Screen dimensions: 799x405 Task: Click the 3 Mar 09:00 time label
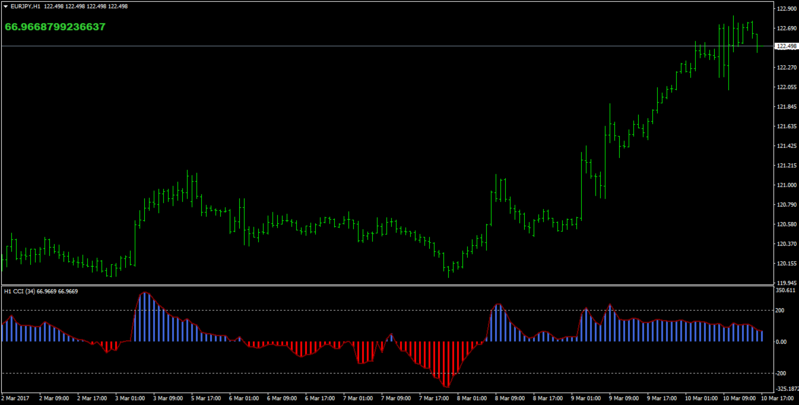pos(168,398)
